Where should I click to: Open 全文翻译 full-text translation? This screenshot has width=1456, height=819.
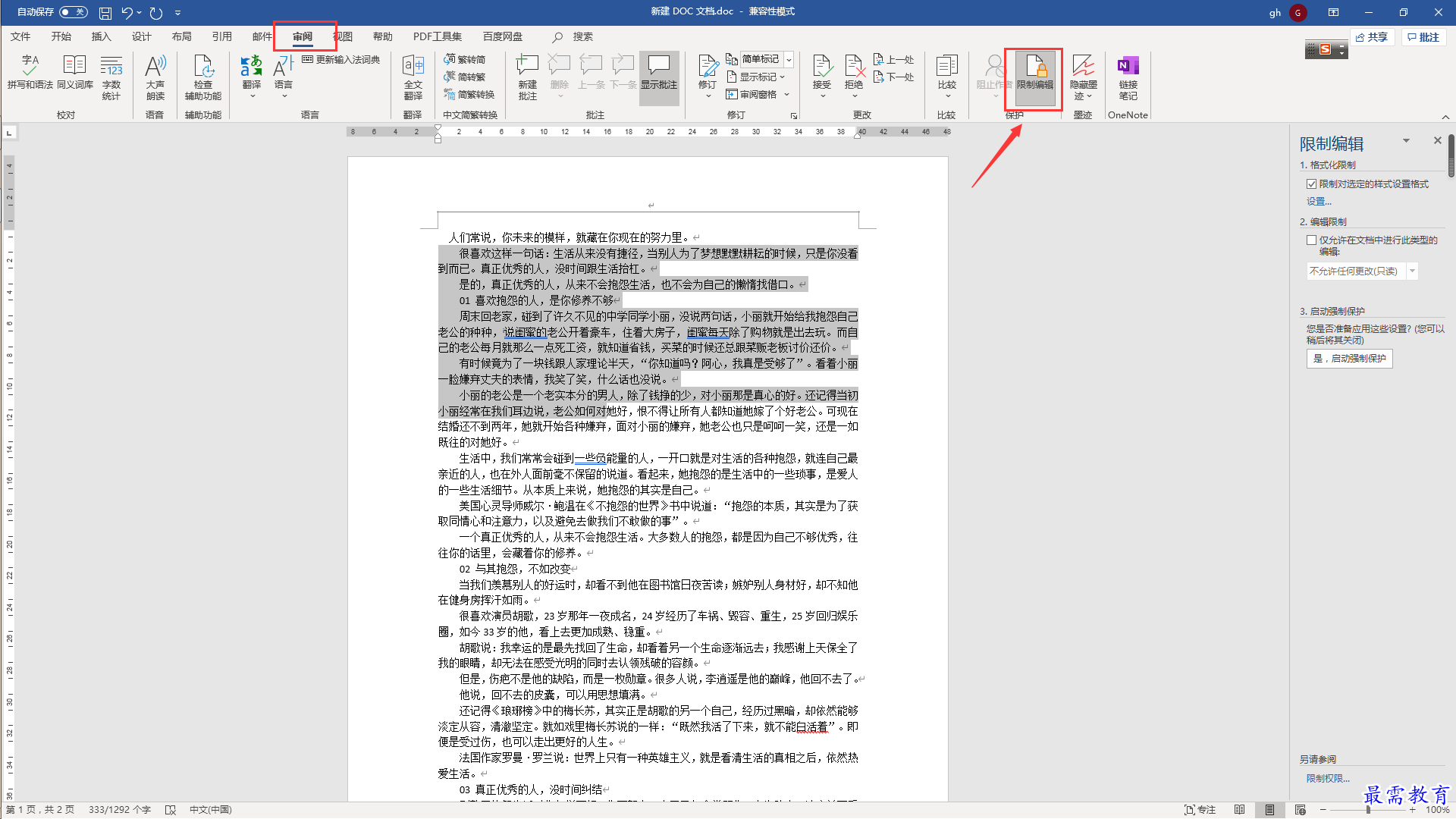point(413,77)
